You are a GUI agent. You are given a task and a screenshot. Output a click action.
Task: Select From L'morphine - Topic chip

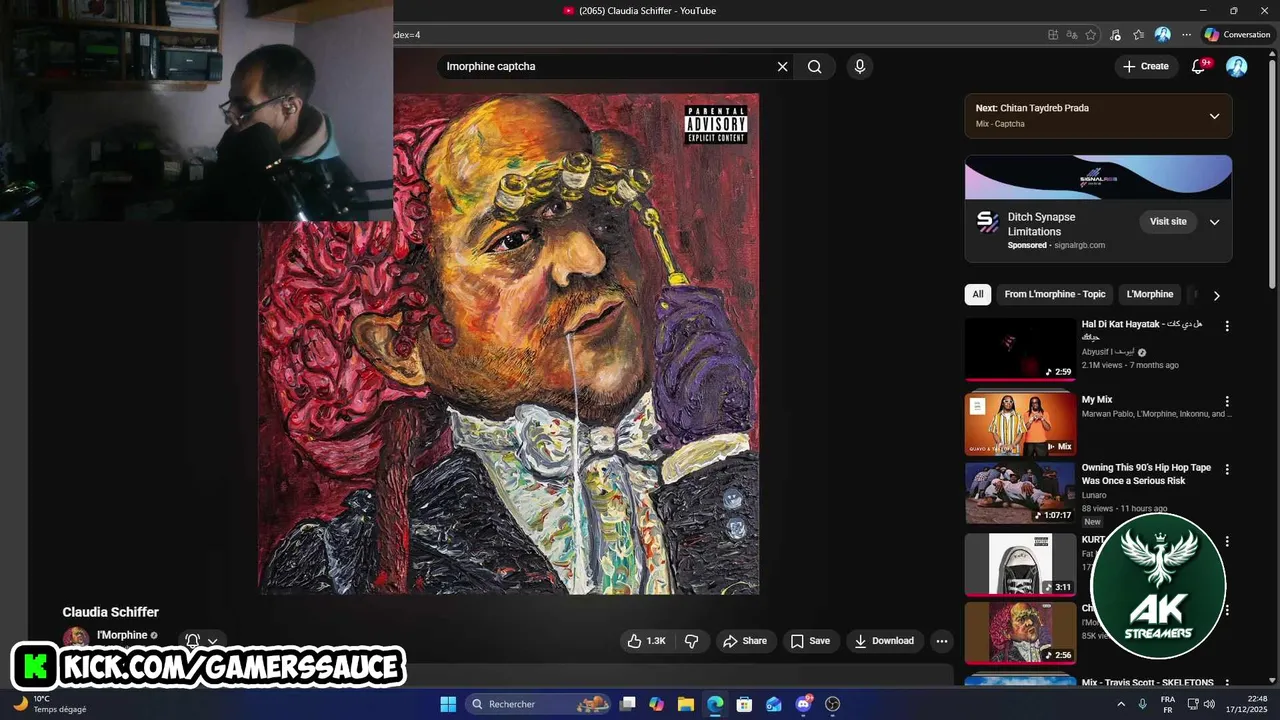click(1055, 294)
